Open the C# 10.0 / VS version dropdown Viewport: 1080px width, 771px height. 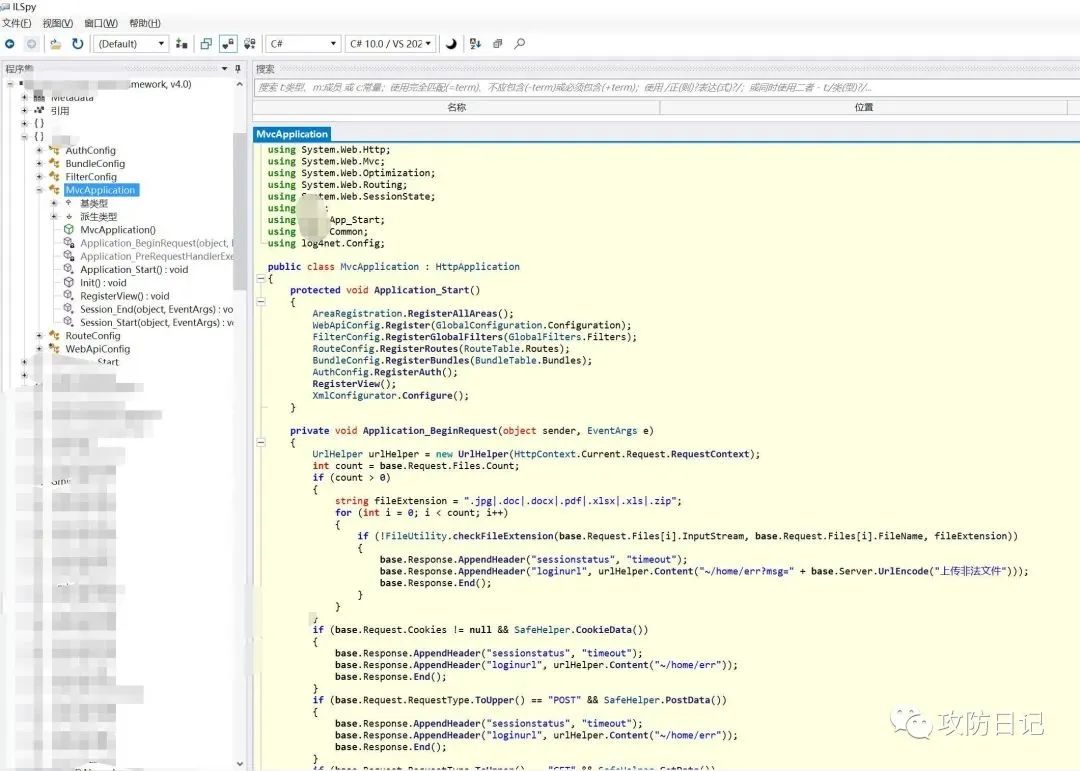(x=389, y=44)
